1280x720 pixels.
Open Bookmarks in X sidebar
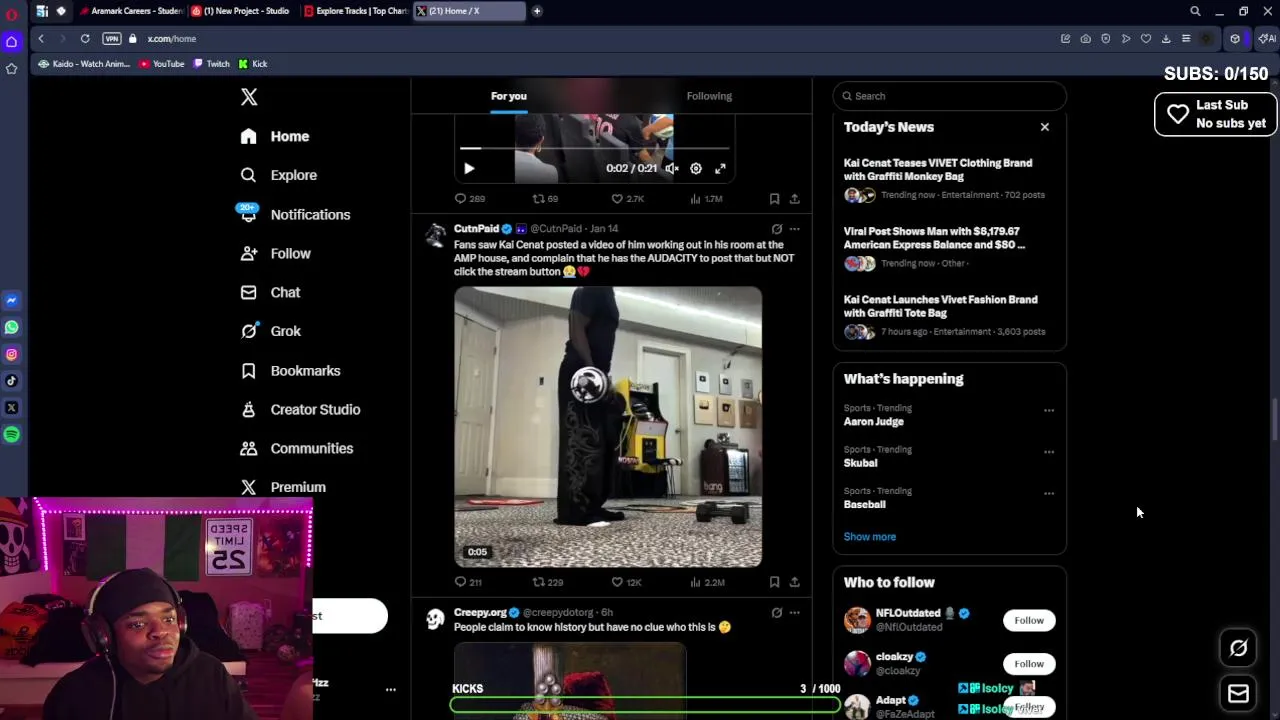coord(291,370)
